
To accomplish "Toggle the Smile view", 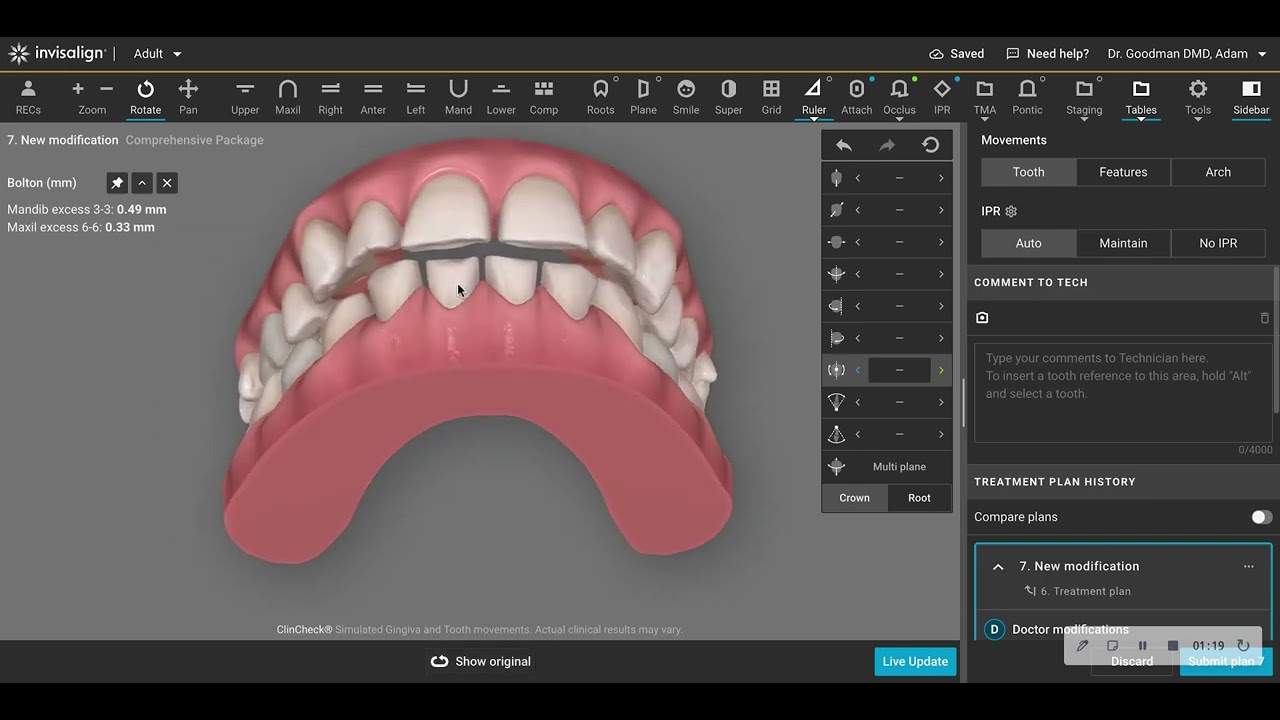I will pyautogui.click(x=686, y=97).
